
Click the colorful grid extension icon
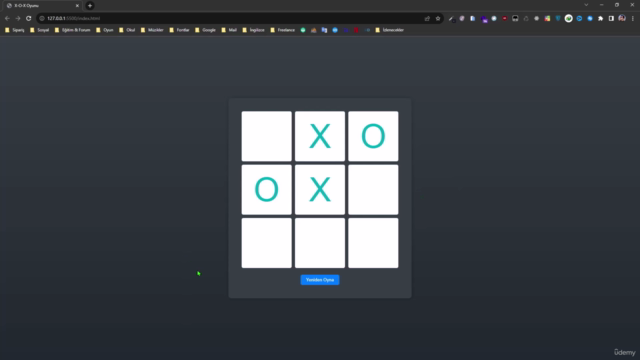click(547, 18)
